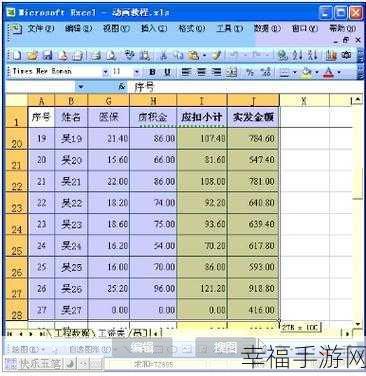The image size is (366, 376).
Task: Toggle Bold formatting button
Action: click(152, 72)
